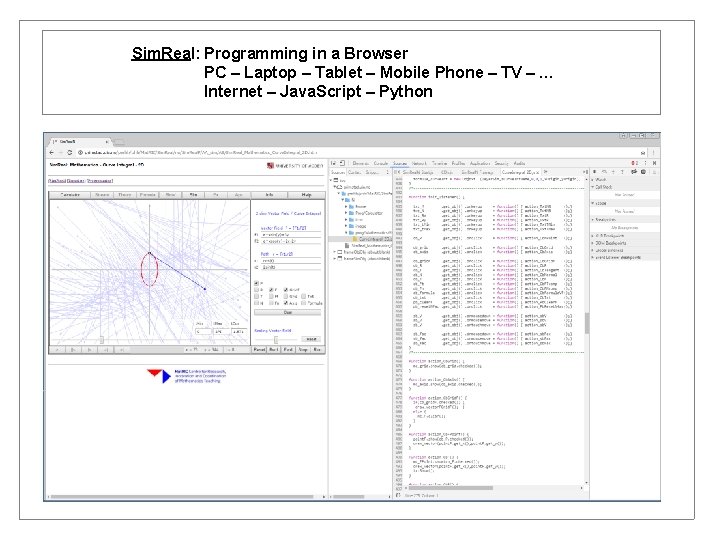Screen dimensions: 720x540
Task: Click the Step over debugger icon
Action: point(604,172)
